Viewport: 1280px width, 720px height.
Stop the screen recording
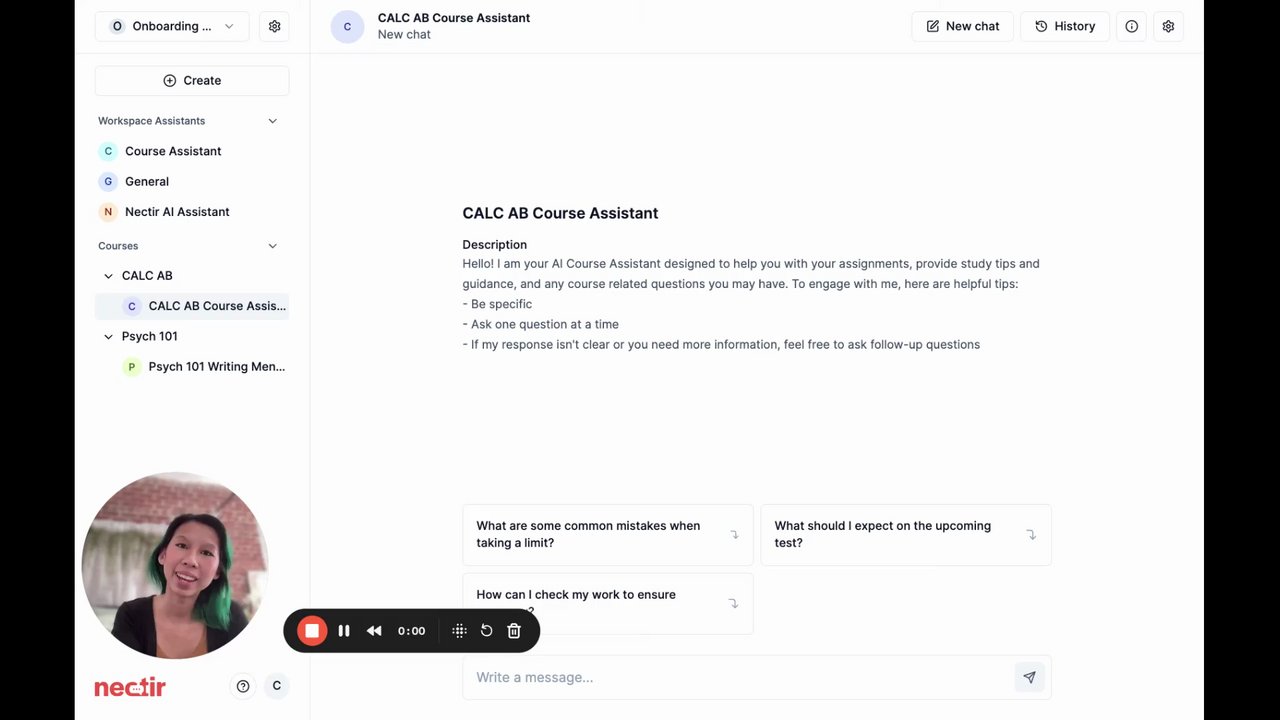312,631
